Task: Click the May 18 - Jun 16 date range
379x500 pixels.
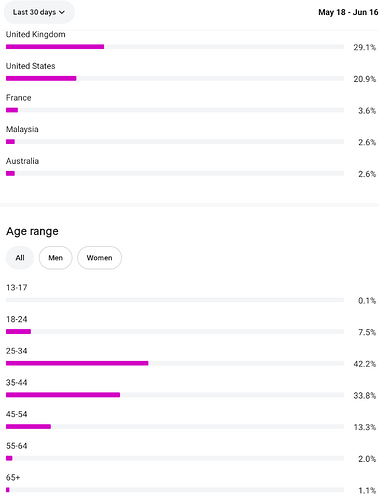Action: click(348, 12)
